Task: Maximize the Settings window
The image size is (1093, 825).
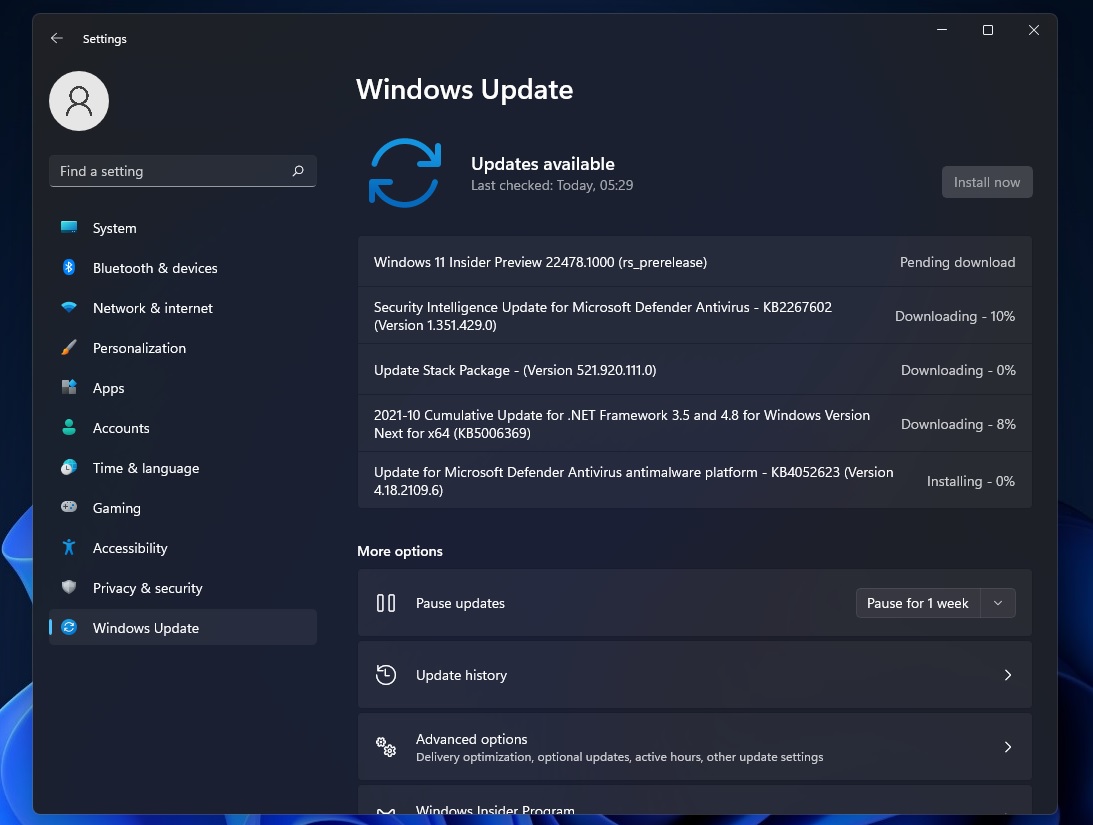Action: [x=988, y=30]
